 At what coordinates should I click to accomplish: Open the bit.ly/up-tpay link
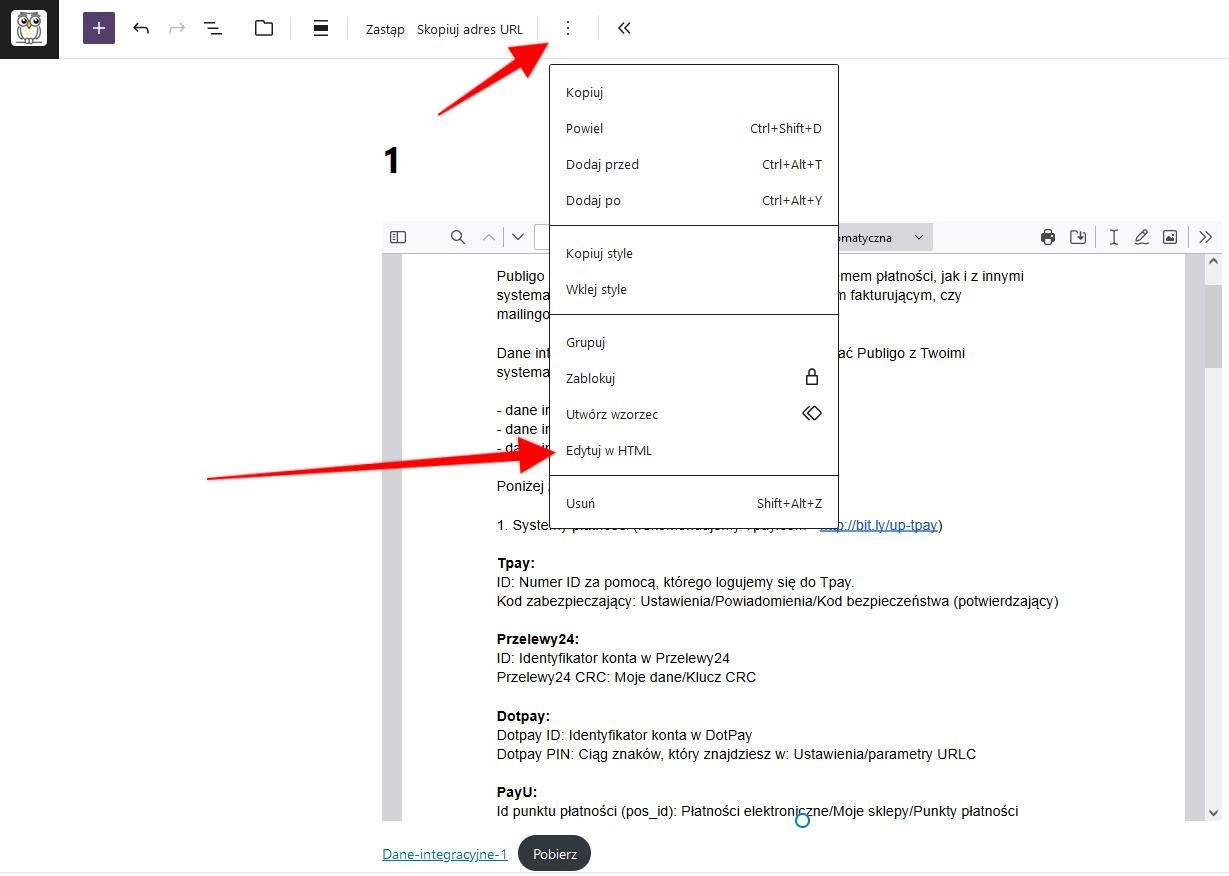coord(878,525)
